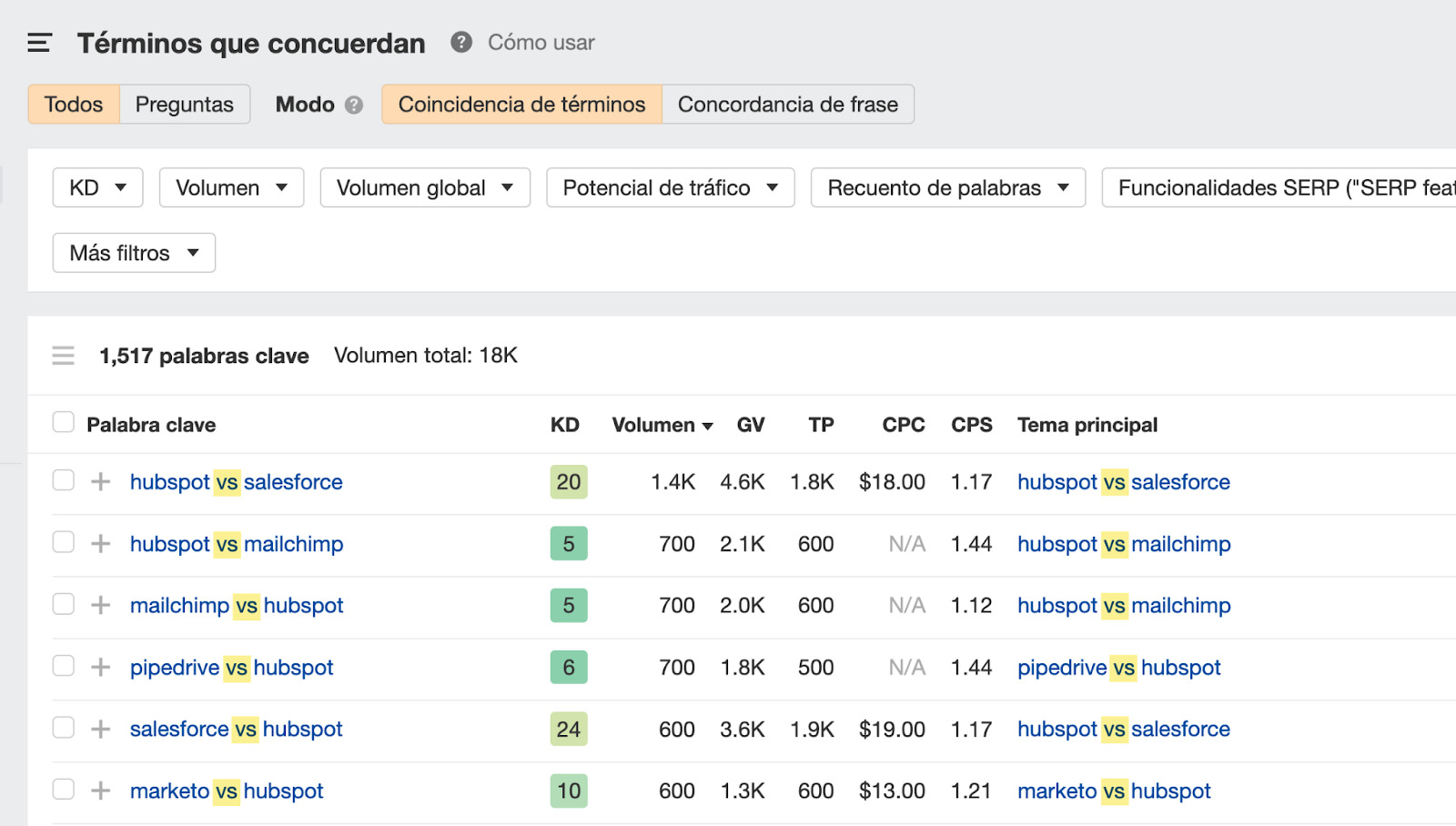
Task: Click the help icon next to Cómo usar
Action: (x=461, y=42)
